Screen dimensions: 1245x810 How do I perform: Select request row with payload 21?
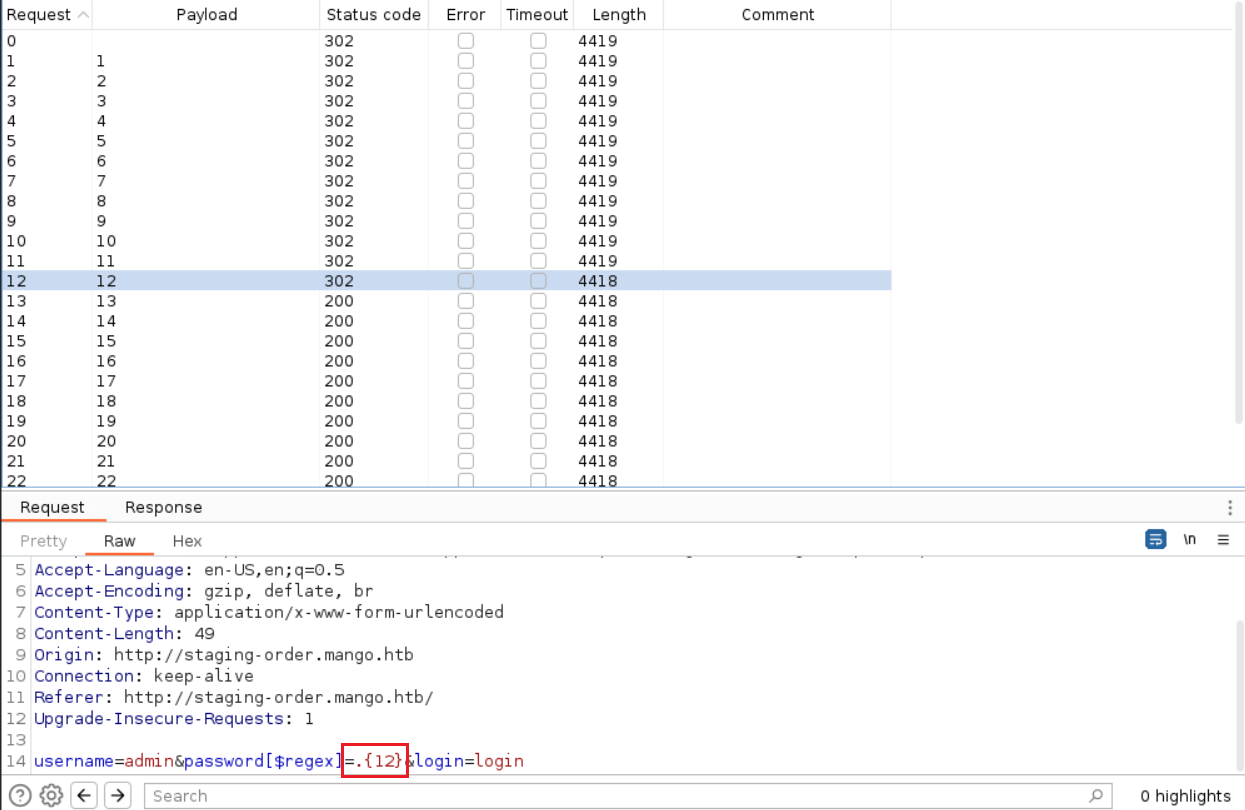[x=446, y=461]
